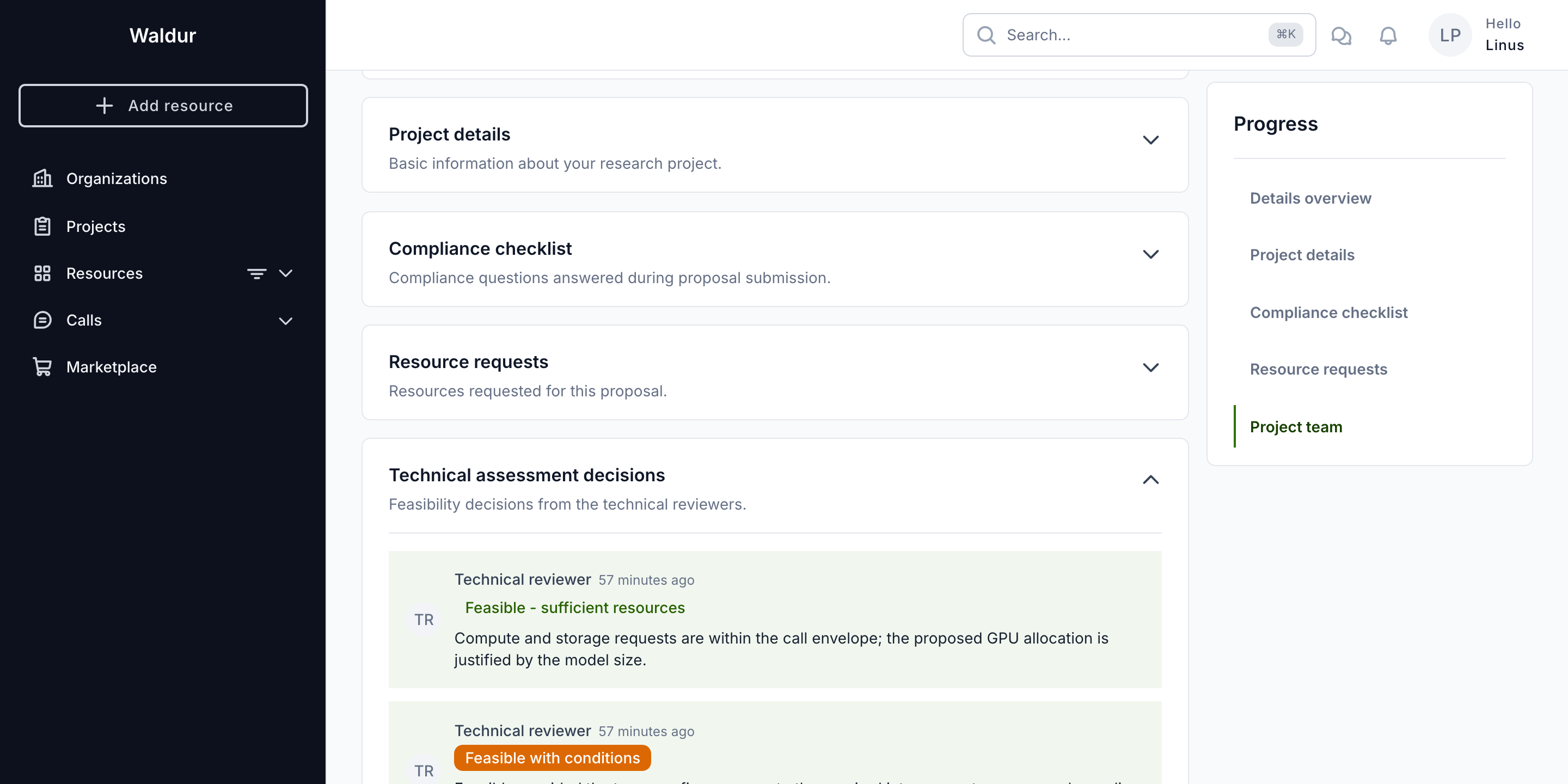
Task: Collapse the Technical assessment decisions section
Action: pyautogui.click(x=1150, y=480)
